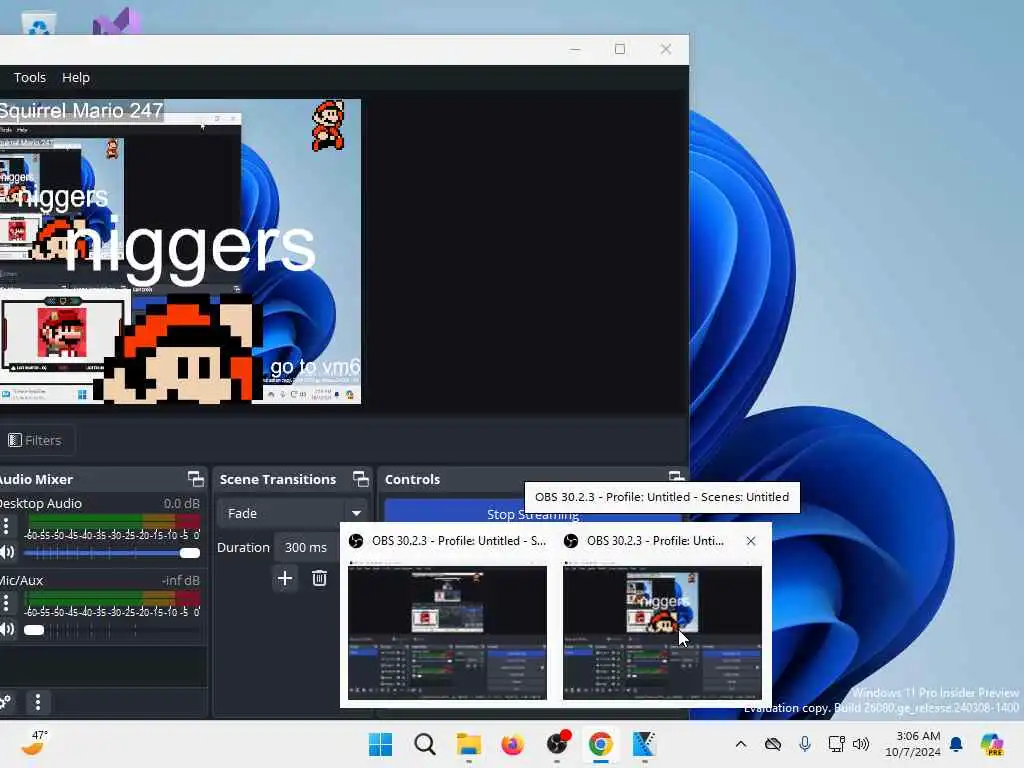
Task: Delete the selected scene transition
Action: [x=319, y=578]
